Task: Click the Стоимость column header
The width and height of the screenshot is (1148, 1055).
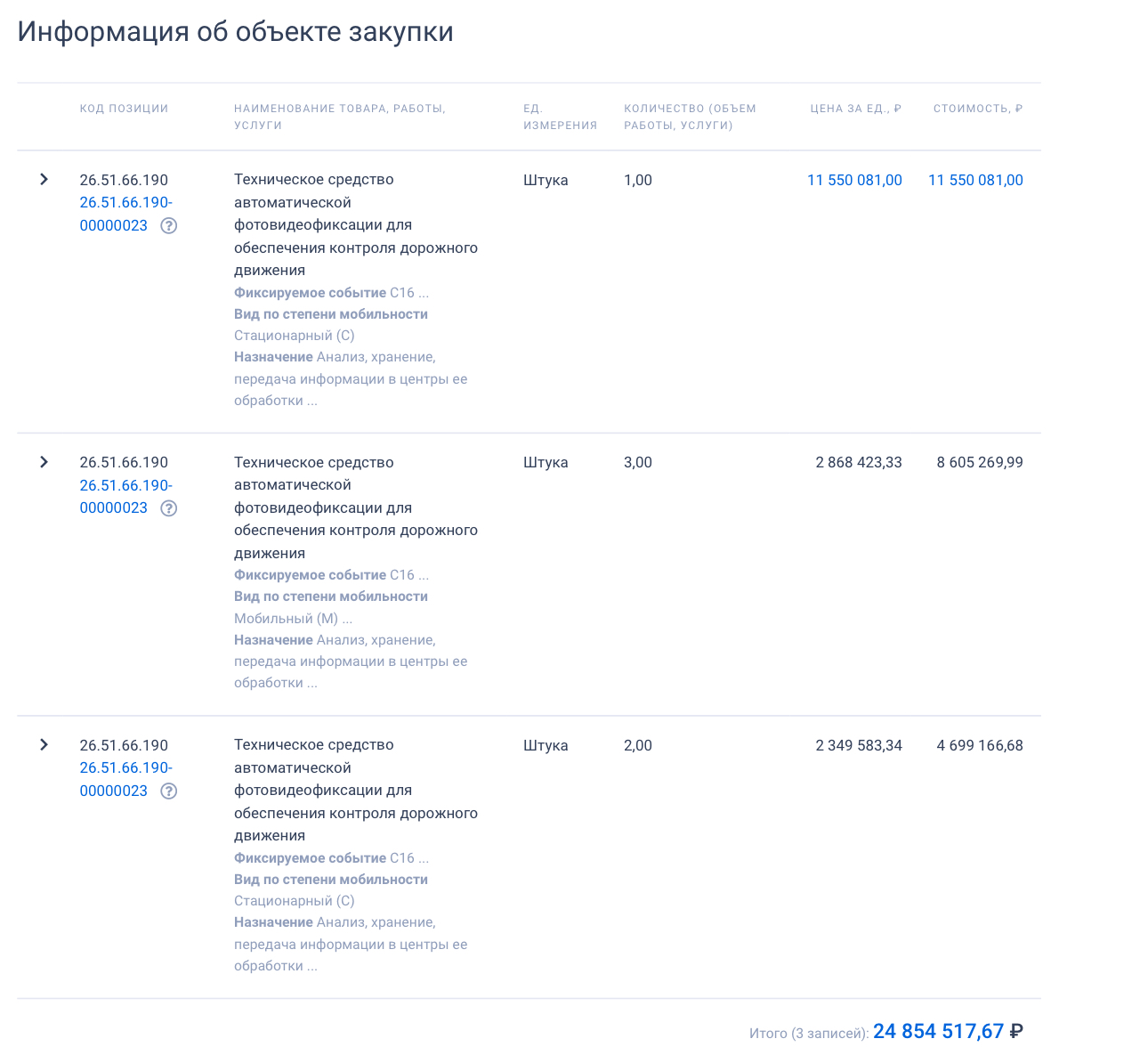Action: 977,109
